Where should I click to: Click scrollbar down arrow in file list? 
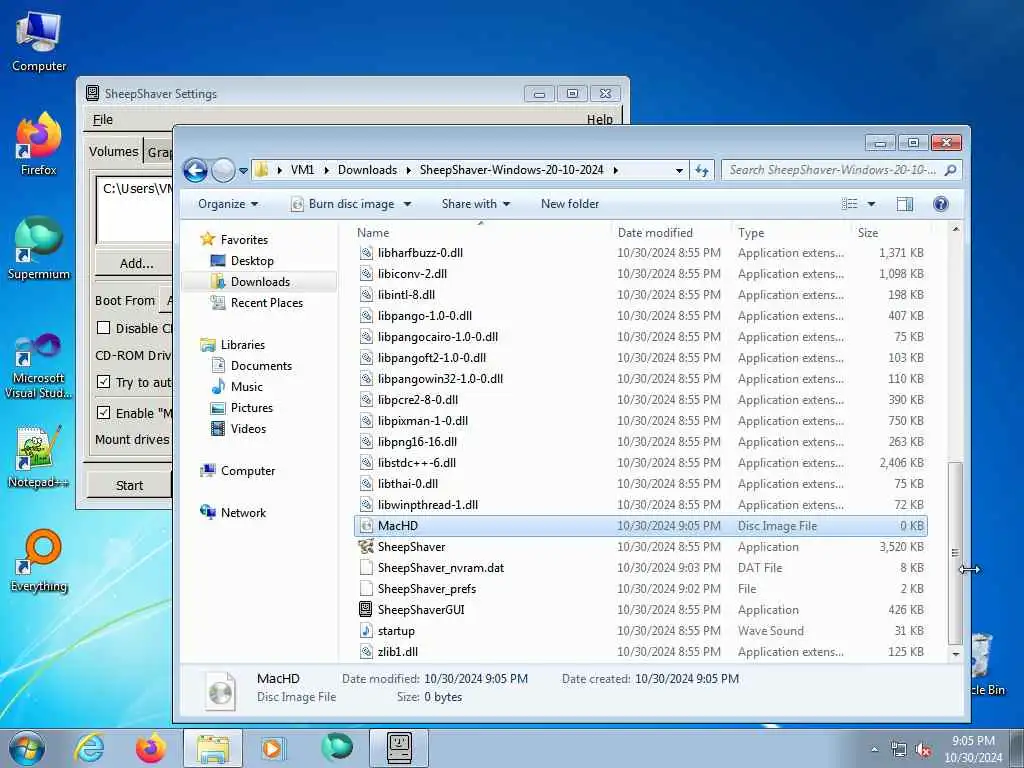pyautogui.click(x=955, y=654)
